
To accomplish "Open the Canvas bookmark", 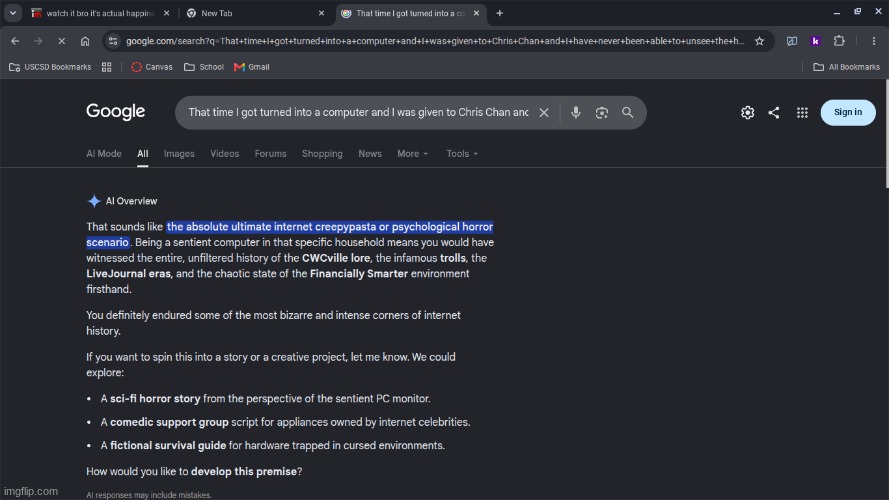I will point(151,67).
